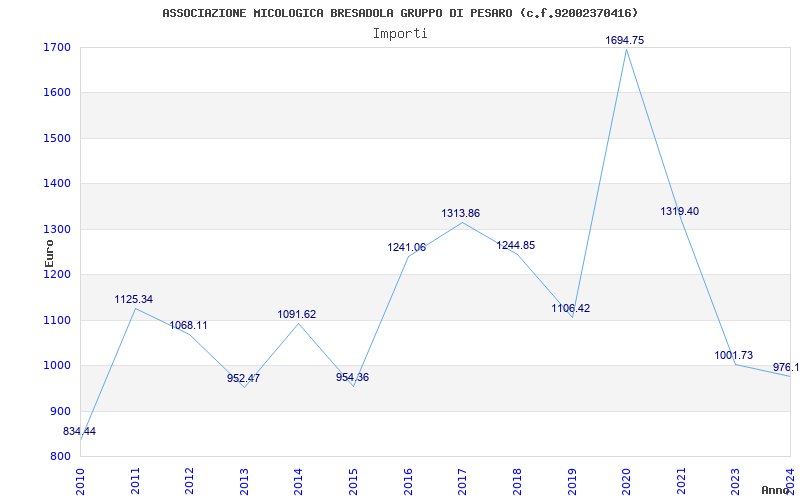Click x-axis year 2014

[299, 482]
